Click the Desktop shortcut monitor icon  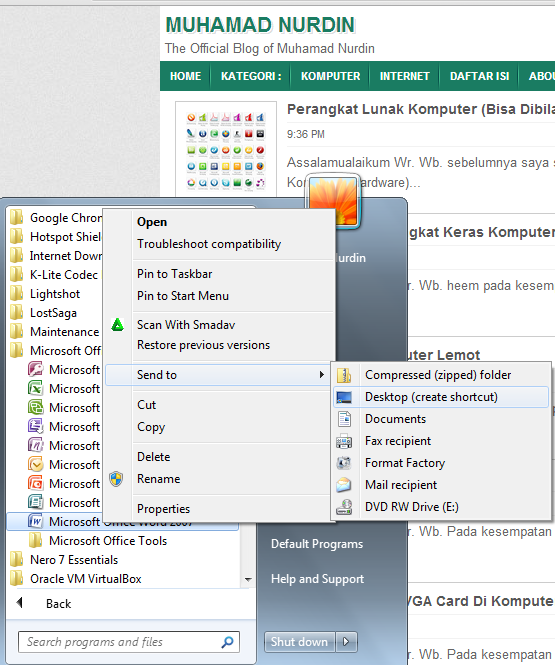(344, 397)
